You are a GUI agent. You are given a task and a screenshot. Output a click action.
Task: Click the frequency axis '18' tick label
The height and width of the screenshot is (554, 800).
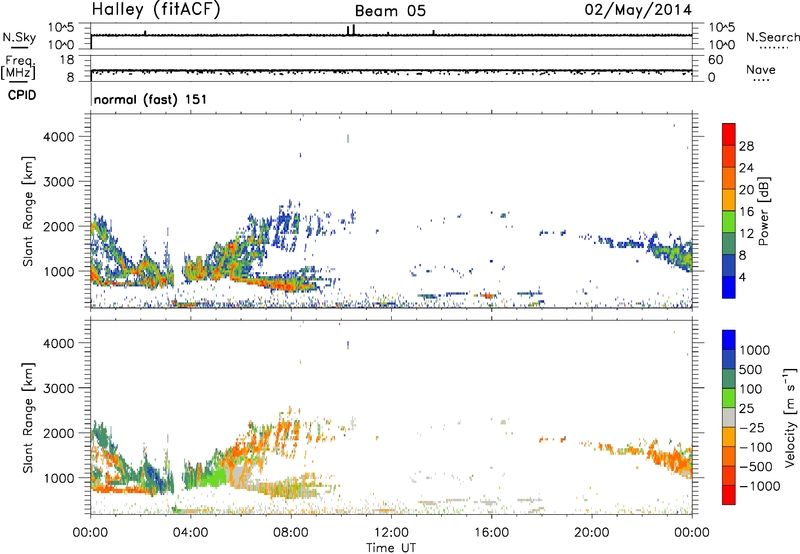tap(66, 60)
